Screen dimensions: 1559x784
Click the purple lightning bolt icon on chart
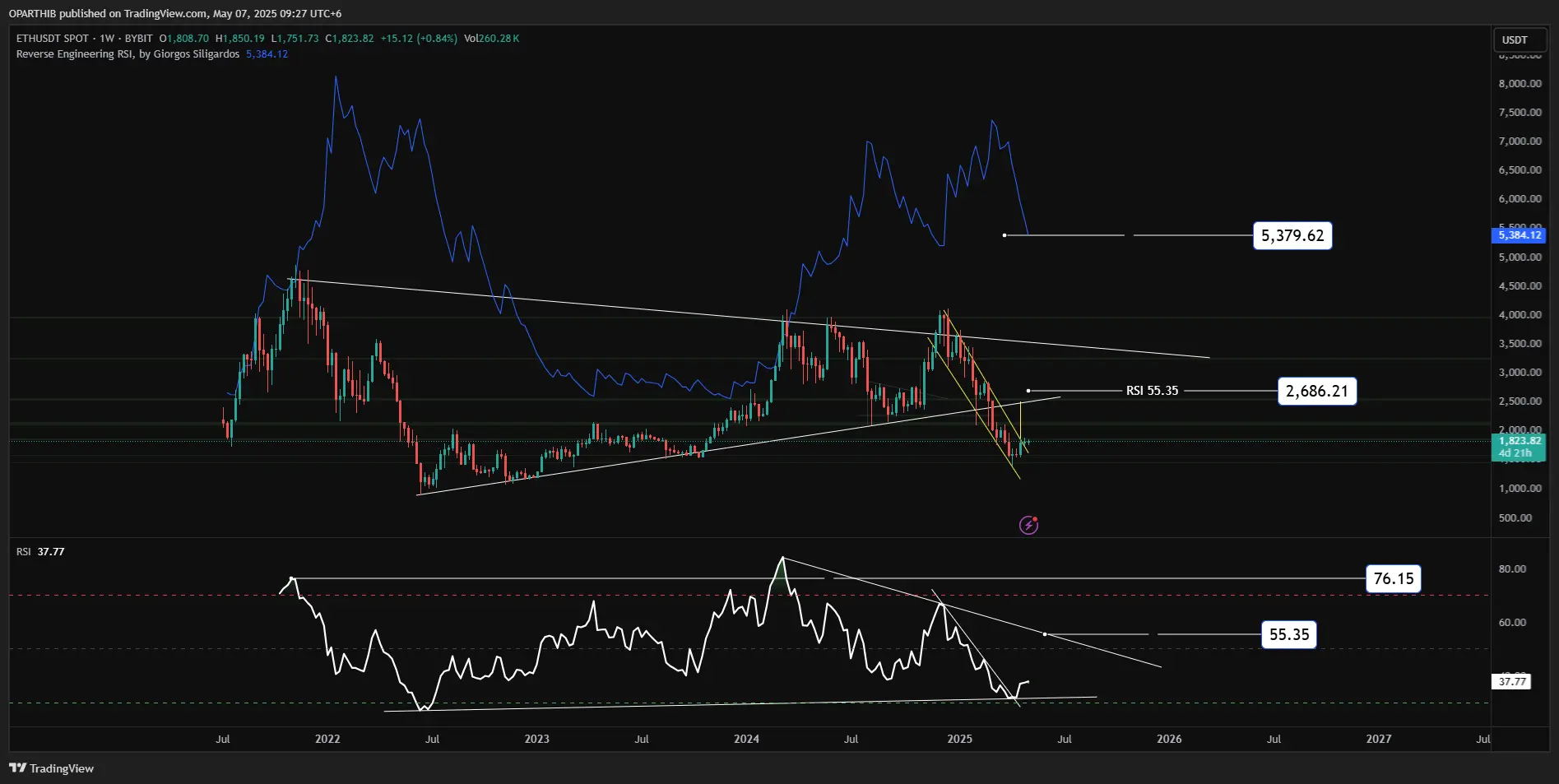point(1028,525)
